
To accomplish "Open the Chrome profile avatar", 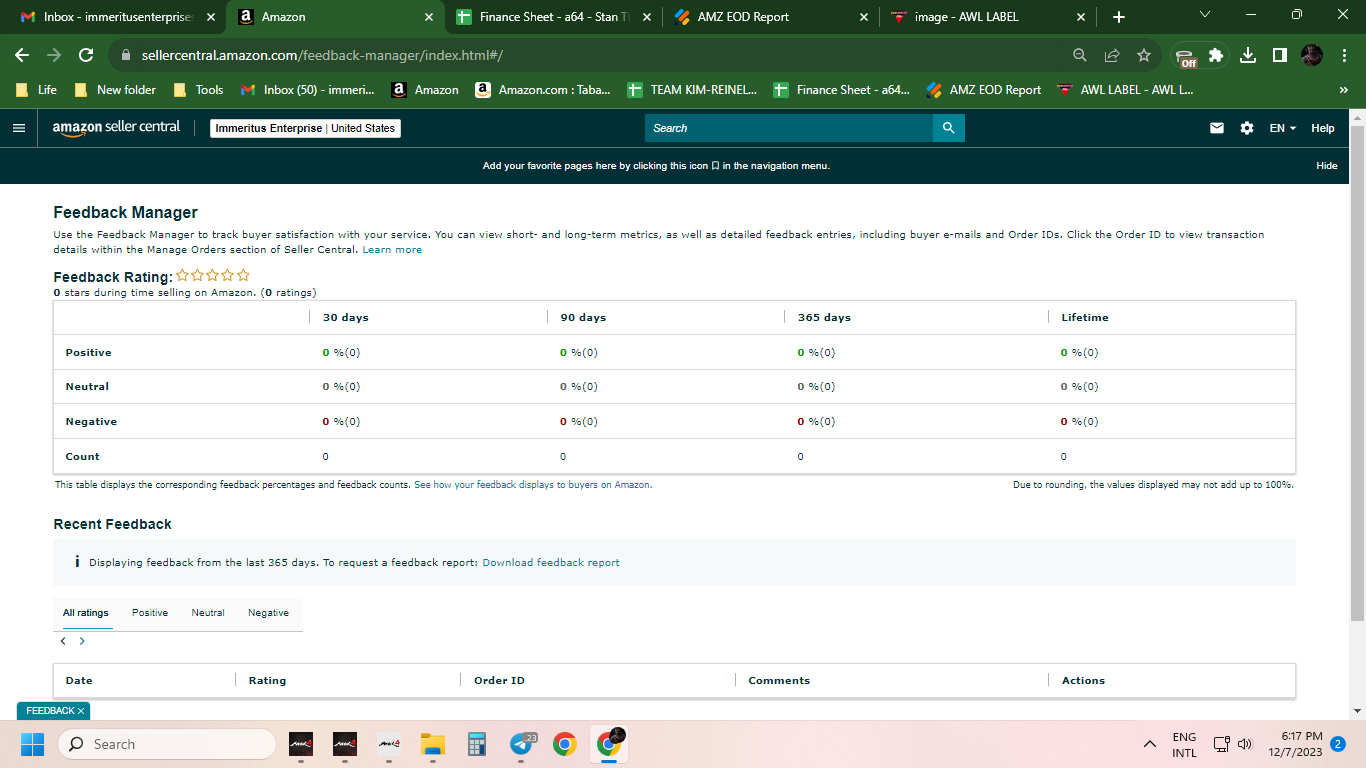I will (1312, 56).
